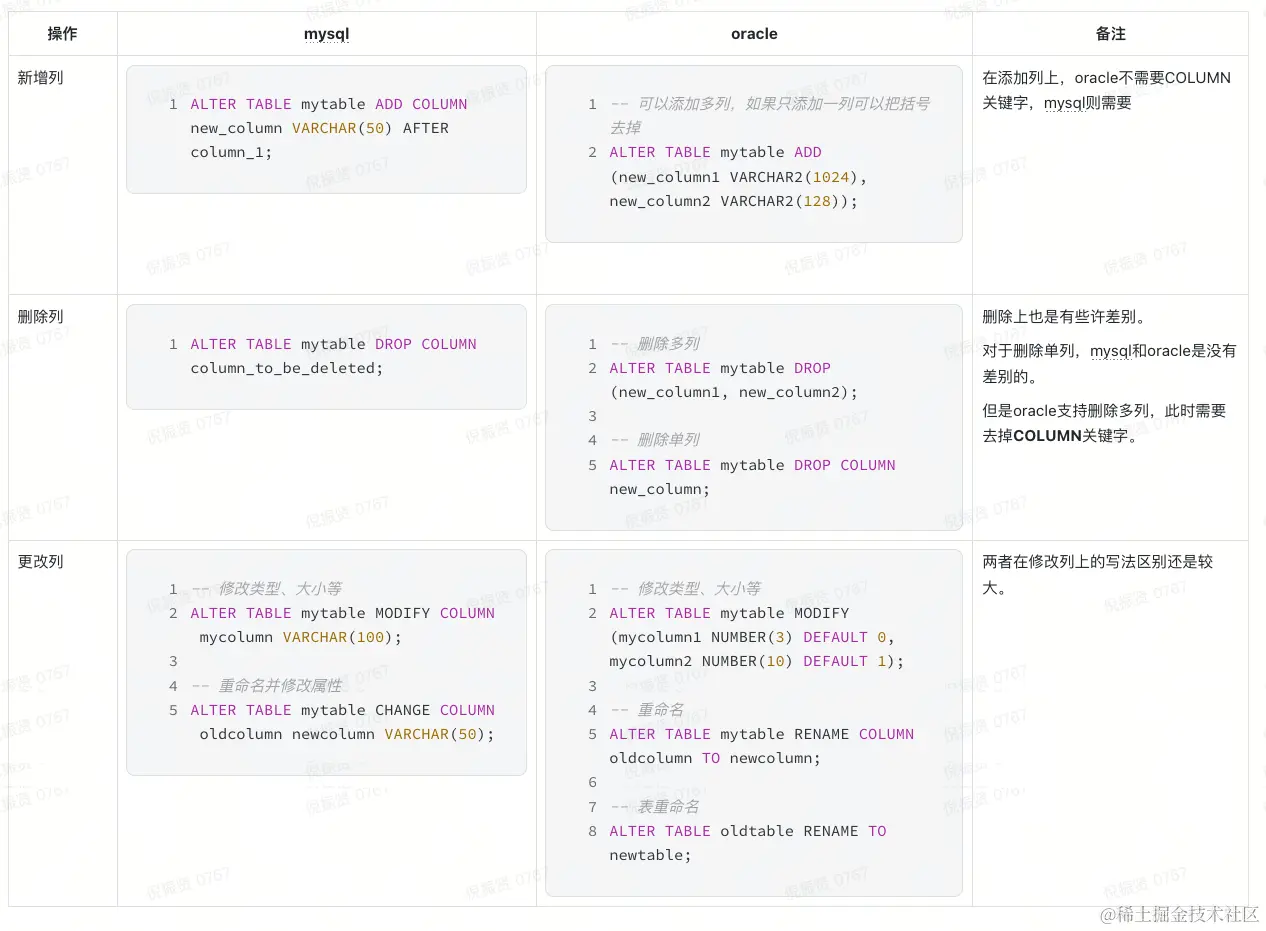Screen dimensions: 1266x931
Task: Click the 操作 column header
Action: (62, 33)
